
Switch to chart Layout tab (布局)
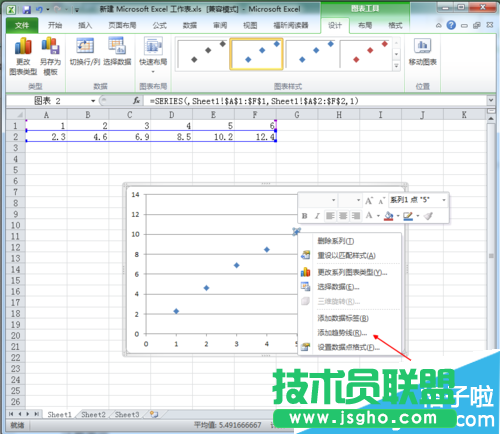coord(365,25)
